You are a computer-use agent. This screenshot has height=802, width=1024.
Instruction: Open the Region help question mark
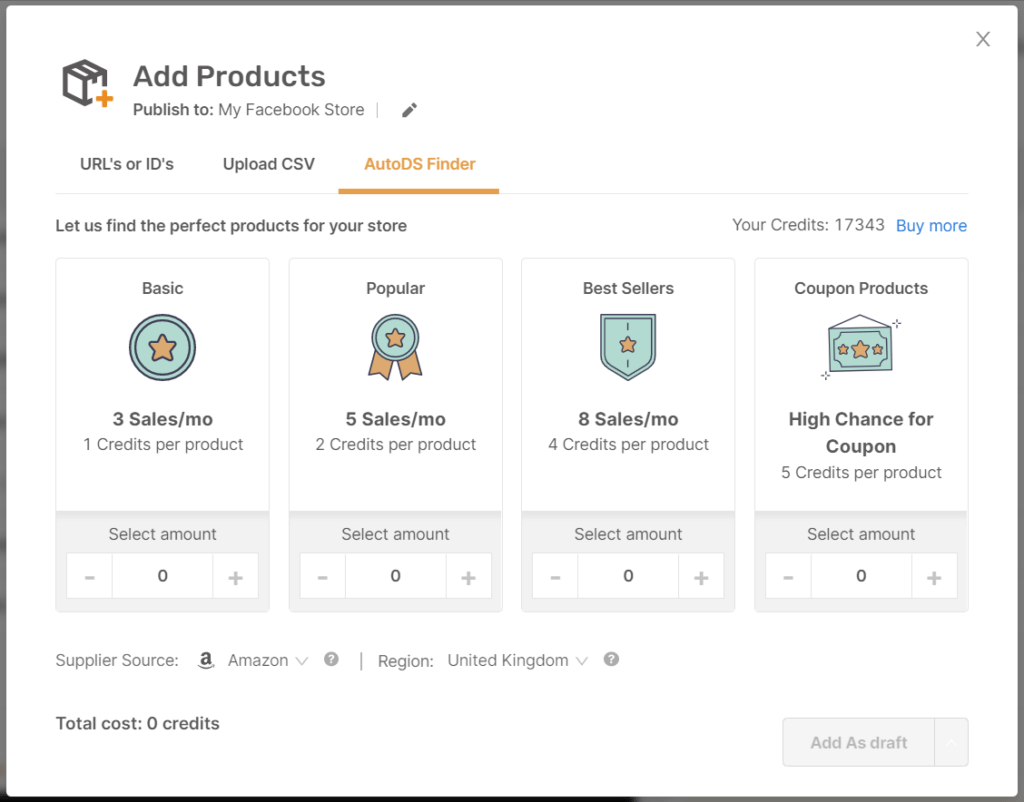click(x=611, y=659)
